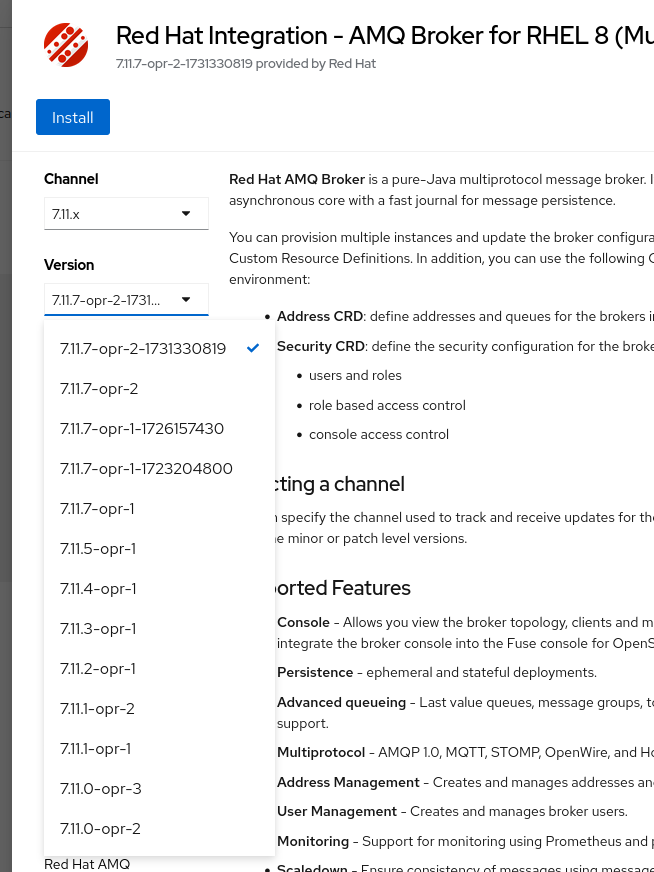
Task: Choose version 7.11.7-opr-1-1726157430
Action: [x=142, y=429]
